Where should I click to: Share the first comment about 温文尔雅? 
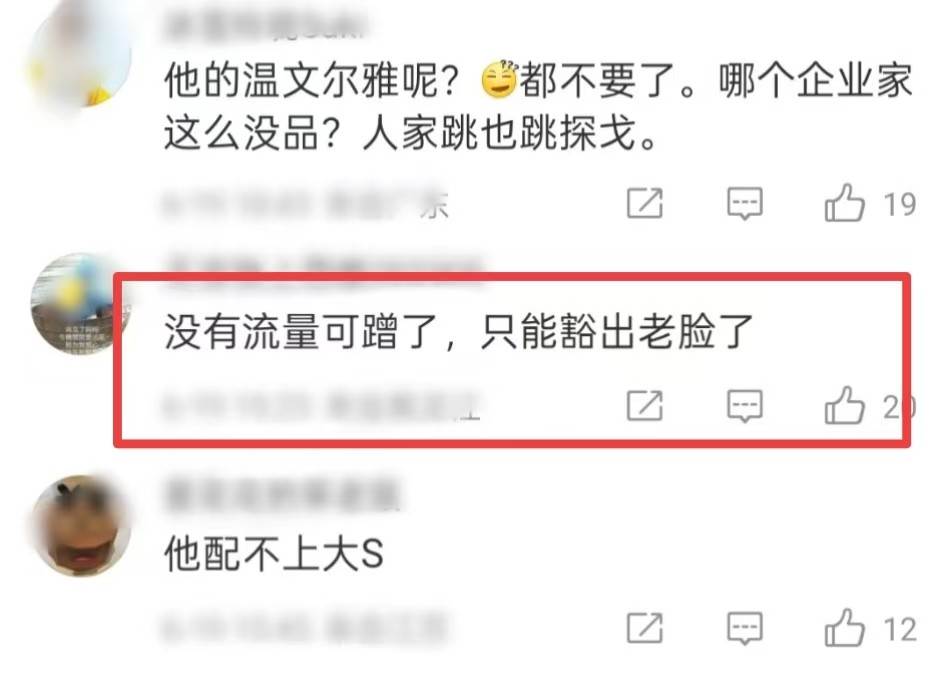(x=644, y=203)
